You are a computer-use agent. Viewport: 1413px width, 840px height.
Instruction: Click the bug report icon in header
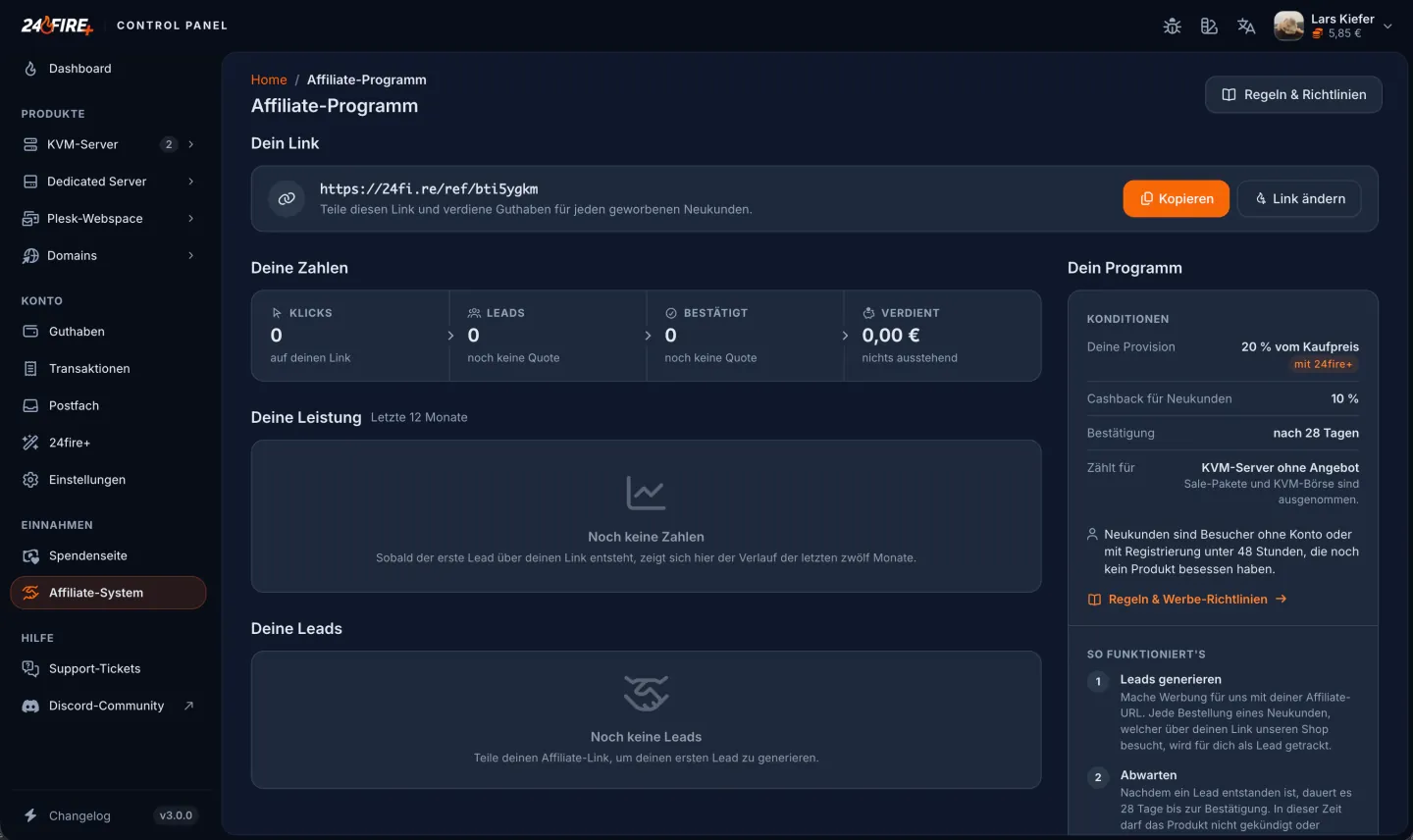point(1172,26)
